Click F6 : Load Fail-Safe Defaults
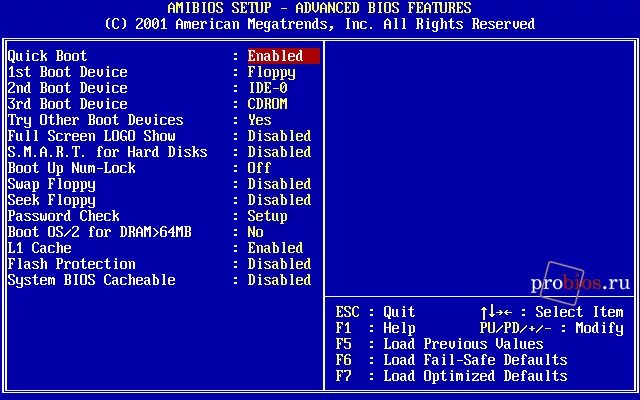The width and height of the screenshot is (640, 400). [x=451, y=360]
